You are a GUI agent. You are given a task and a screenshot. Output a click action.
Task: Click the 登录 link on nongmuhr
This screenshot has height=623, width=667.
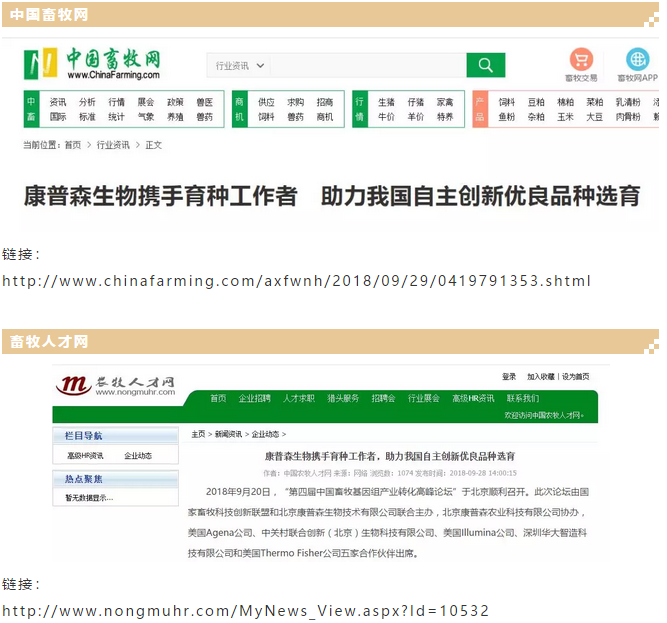(x=509, y=376)
